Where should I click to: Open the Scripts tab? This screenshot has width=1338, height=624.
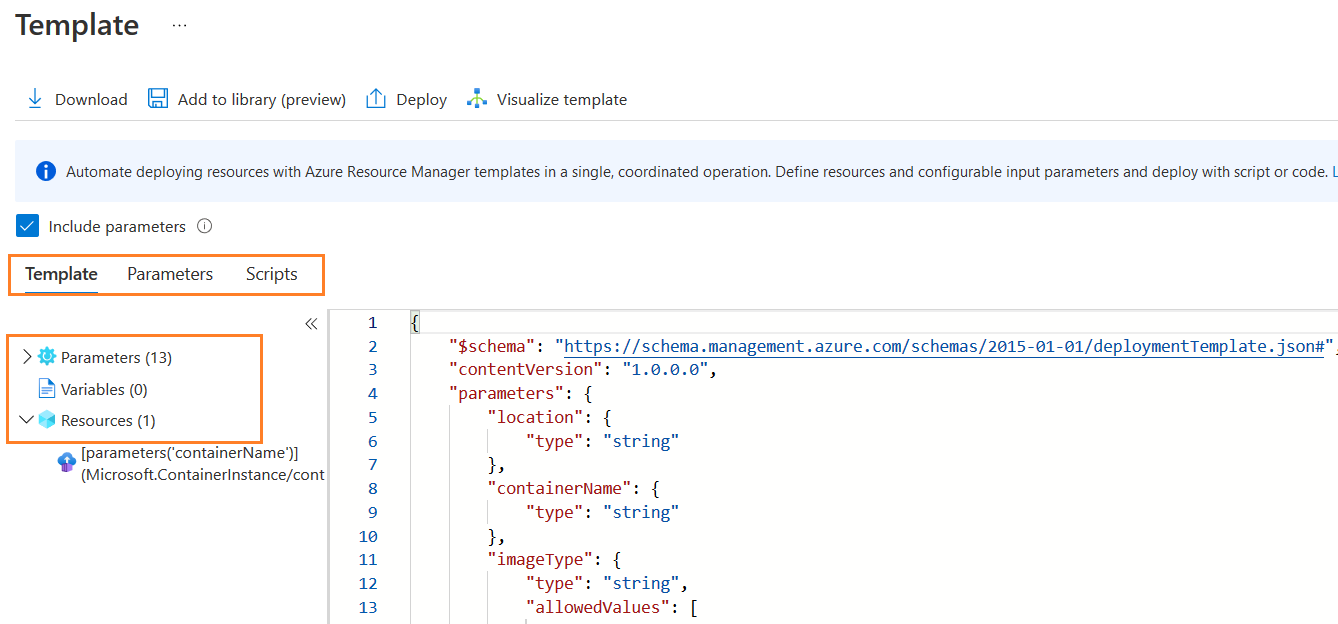coord(272,274)
